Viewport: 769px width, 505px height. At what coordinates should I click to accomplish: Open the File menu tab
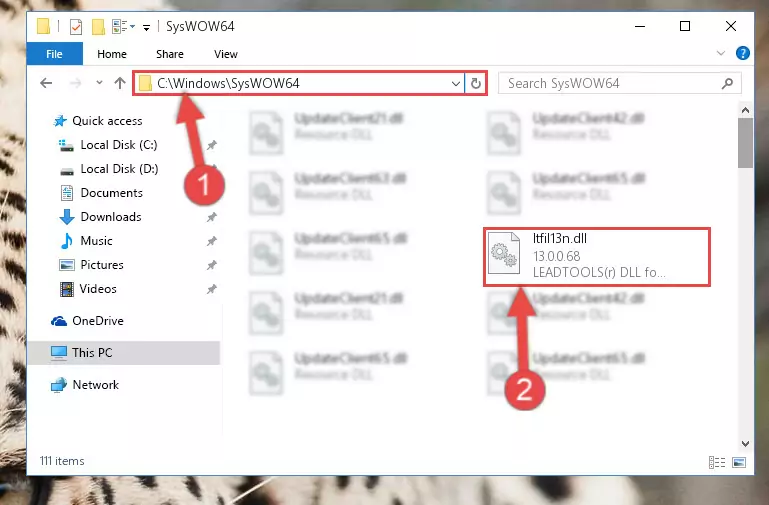[54, 53]
